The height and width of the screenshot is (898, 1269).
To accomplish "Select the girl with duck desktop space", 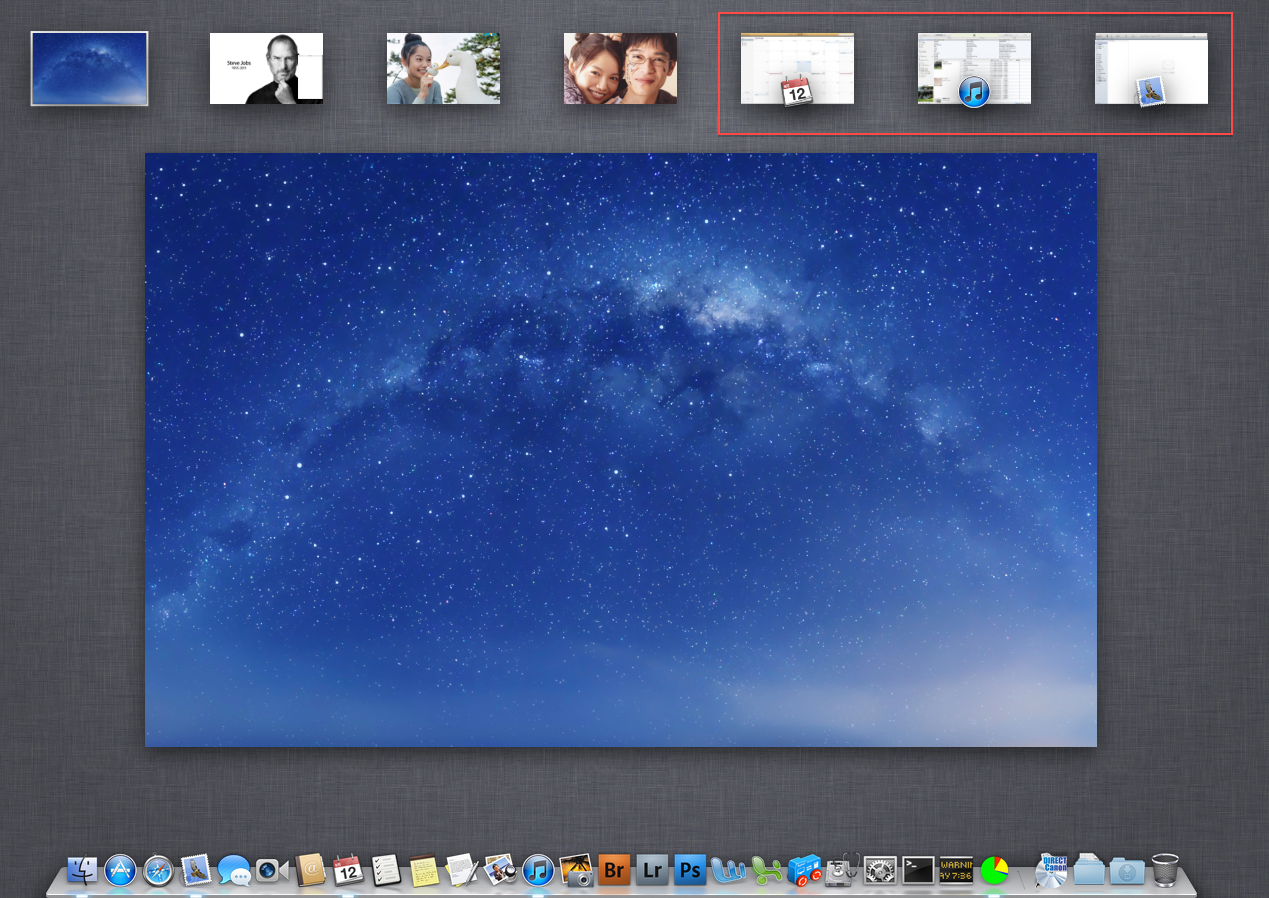I will pyautogui.click(x=443, y=68).
